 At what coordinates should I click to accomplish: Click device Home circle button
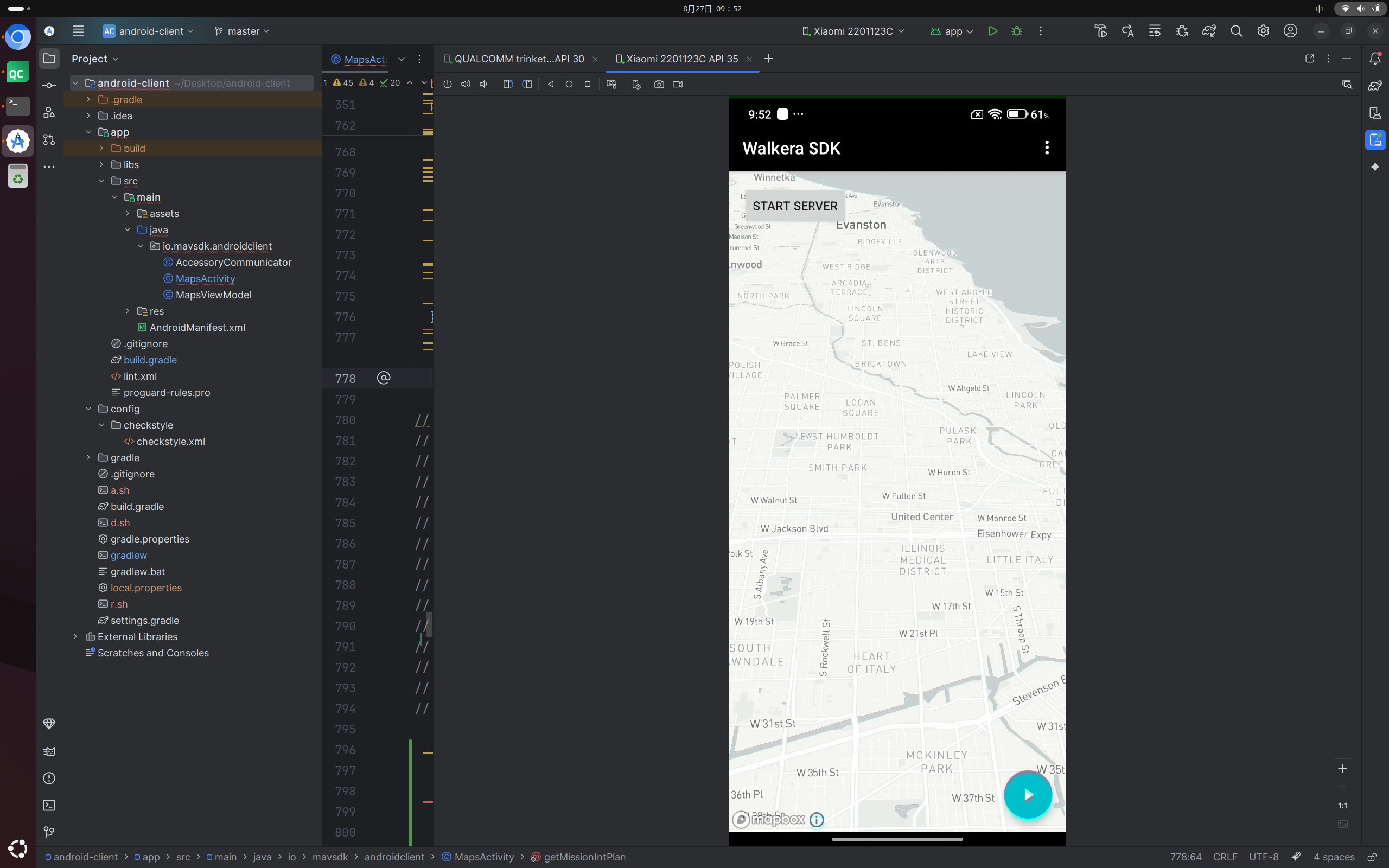569,85
